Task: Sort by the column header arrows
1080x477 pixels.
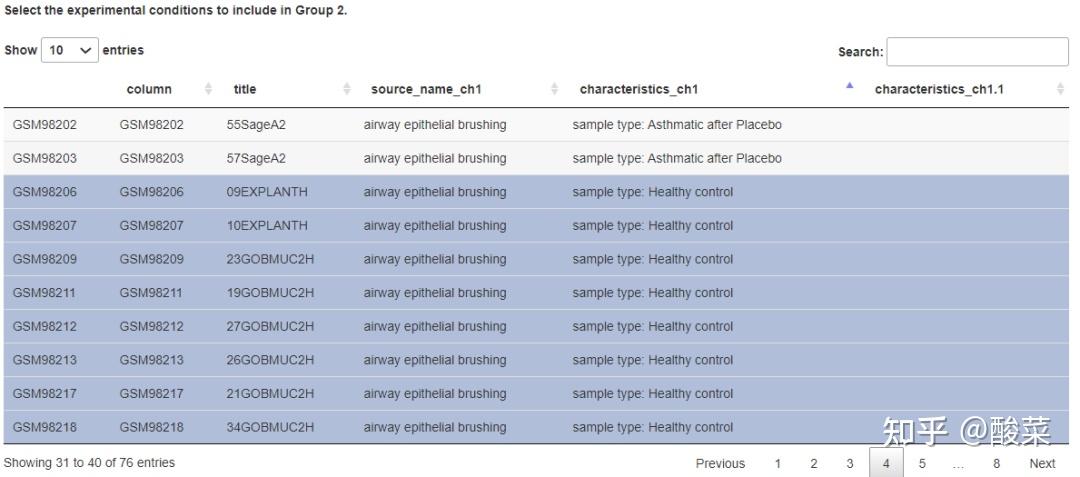Action: click(x=208, y=89)
